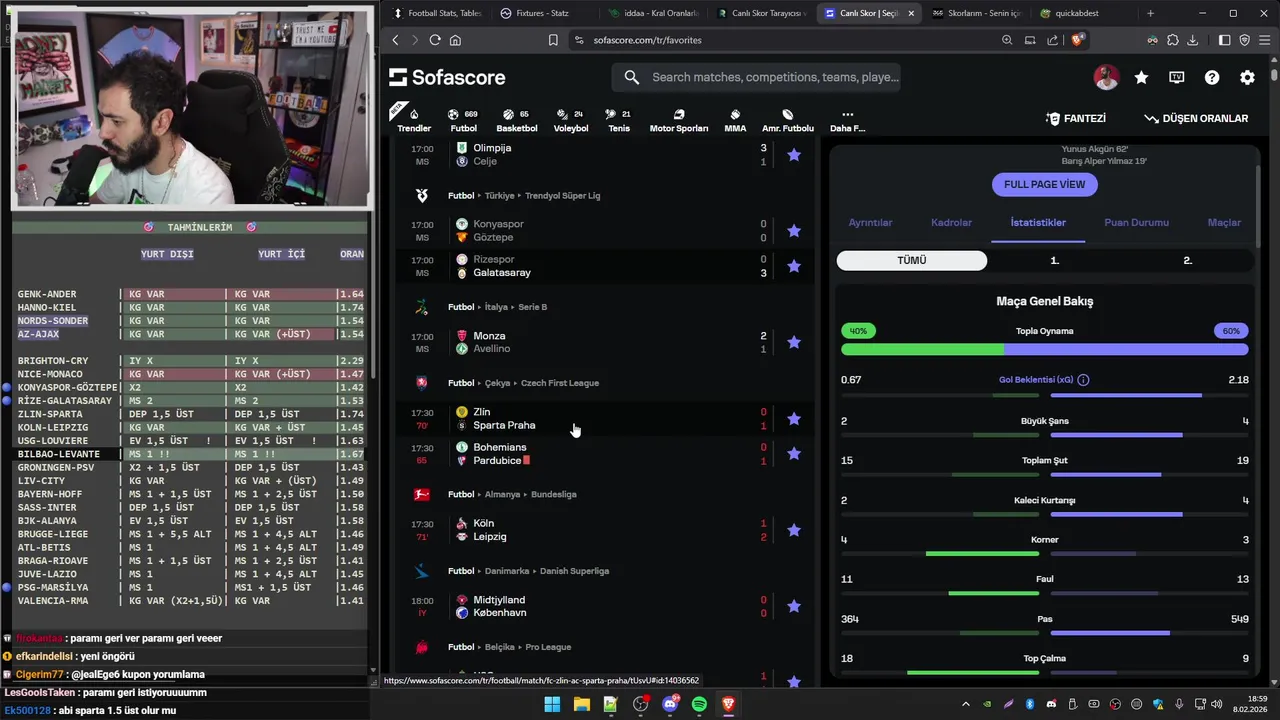Show the xG info icon
The image size is (1280, 720).
(1083, 380)
